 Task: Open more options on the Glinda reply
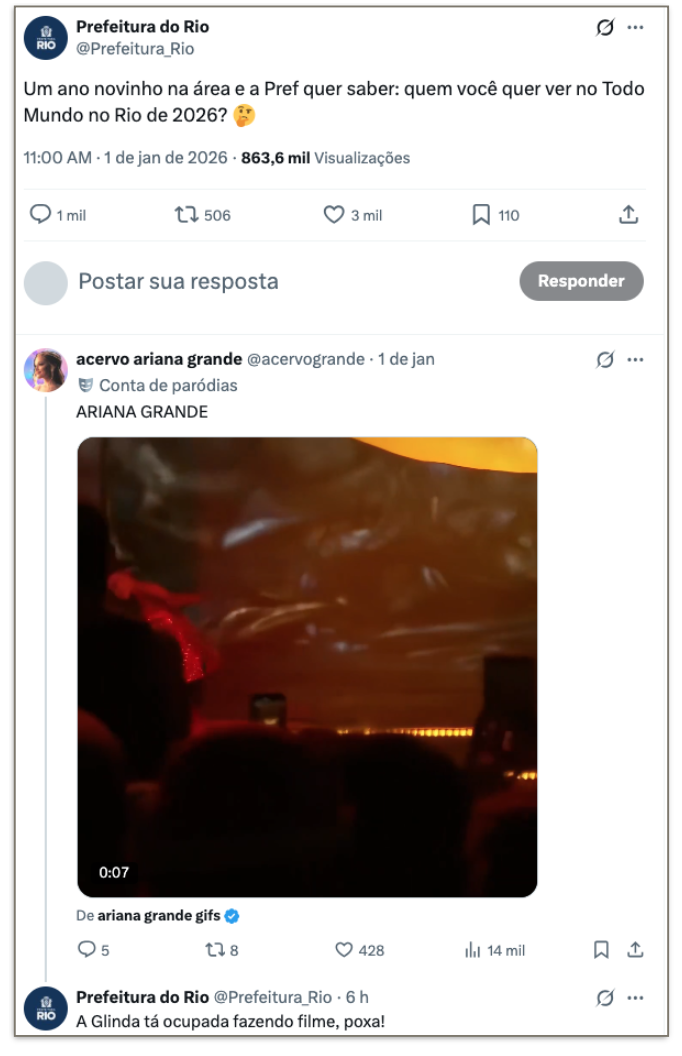635,998
